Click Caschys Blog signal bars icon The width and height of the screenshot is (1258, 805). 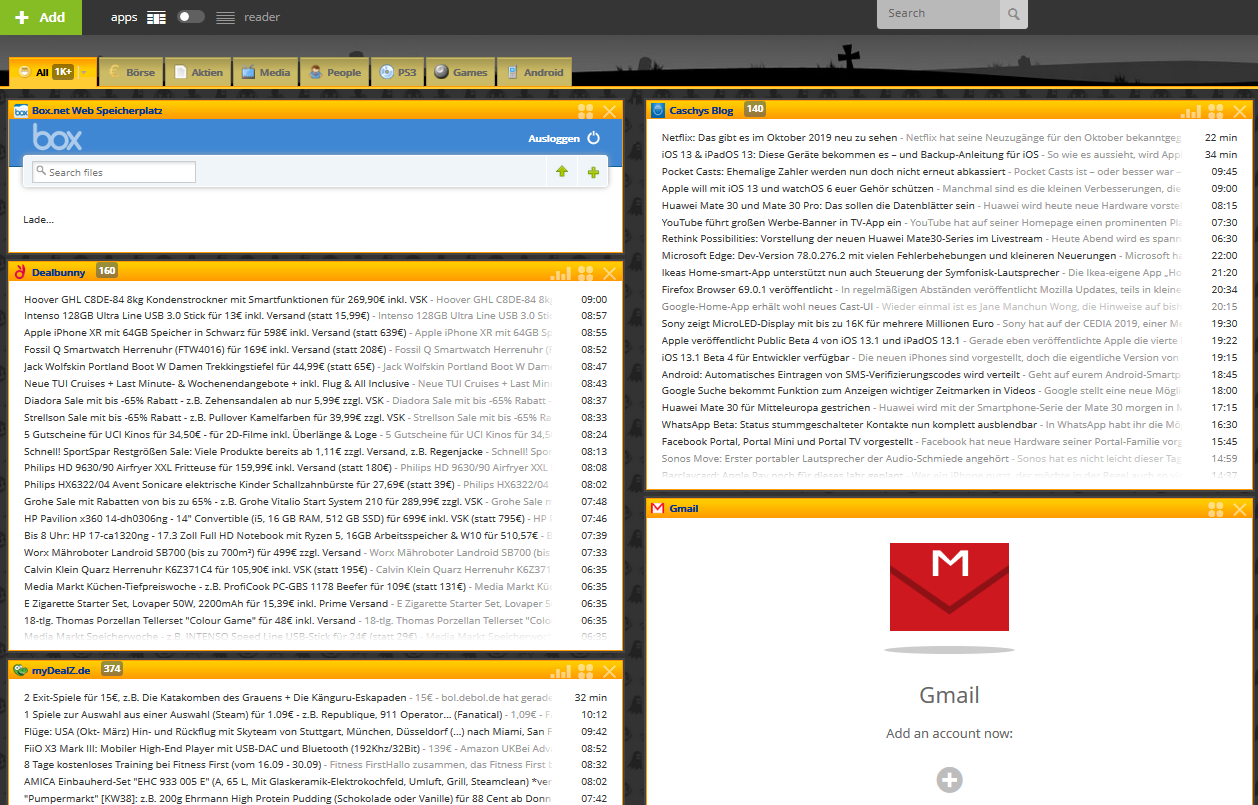1191,111
